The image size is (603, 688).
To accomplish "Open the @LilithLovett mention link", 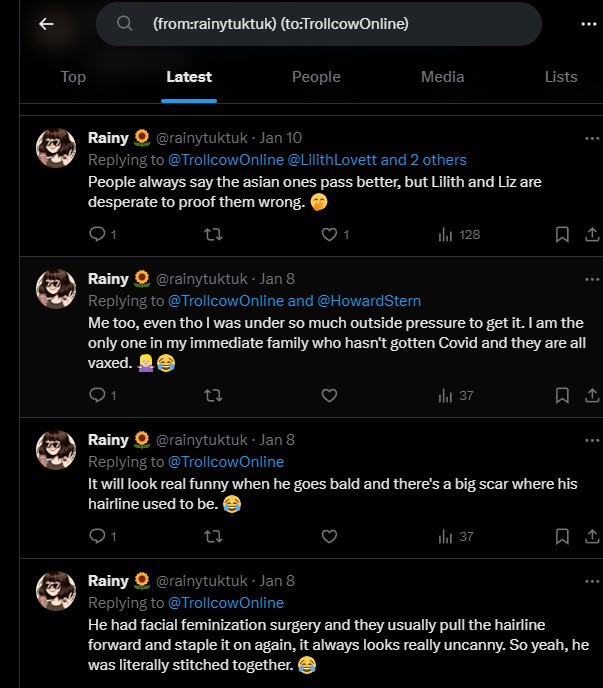I will (x=335, y=160).
